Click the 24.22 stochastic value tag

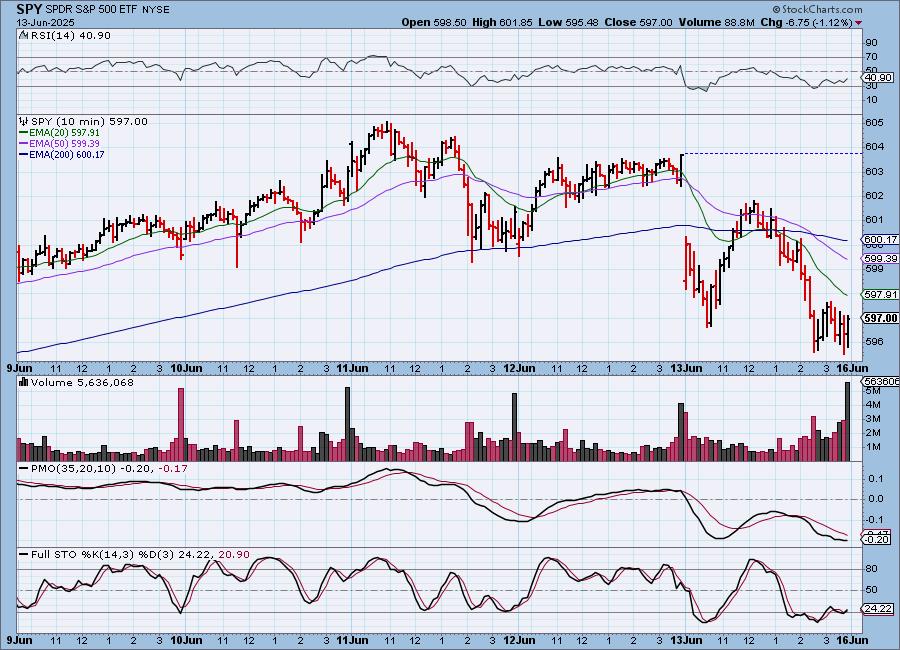coord(879,609)
